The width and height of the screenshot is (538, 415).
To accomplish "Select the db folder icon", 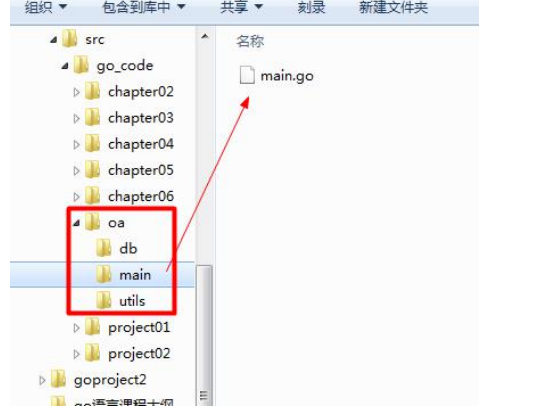I will [104, 248].
